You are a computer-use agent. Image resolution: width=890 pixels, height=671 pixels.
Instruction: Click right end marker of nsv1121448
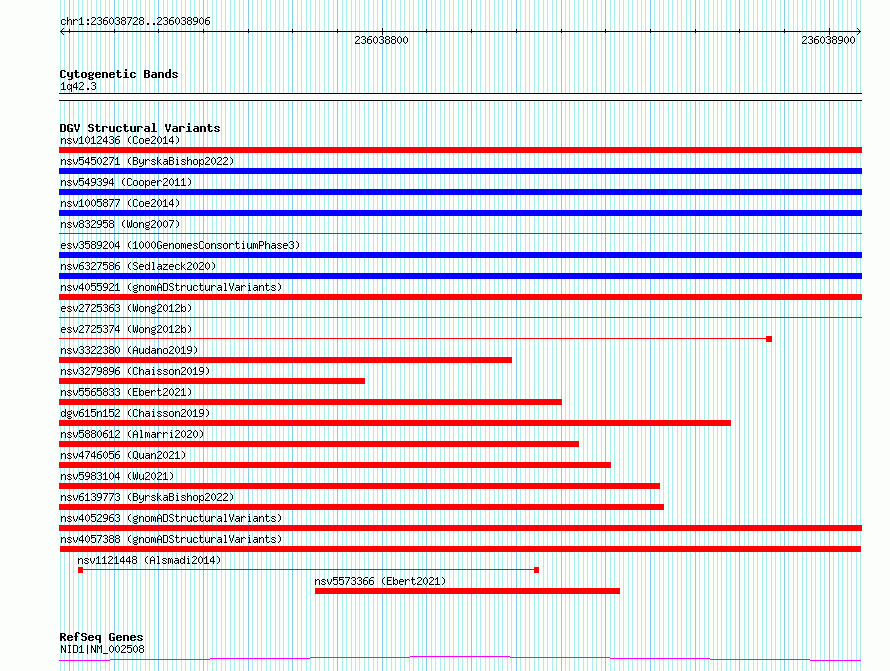(536, 570)
